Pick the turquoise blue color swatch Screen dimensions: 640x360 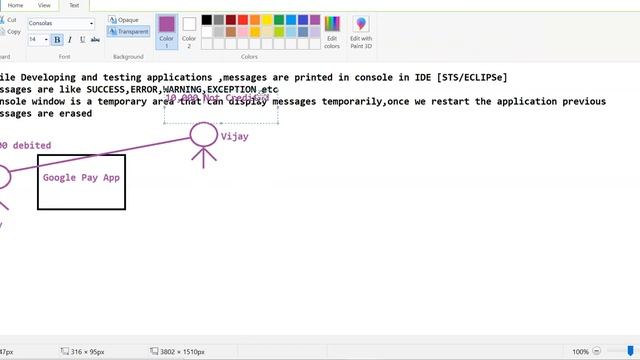tap(291, 20)
